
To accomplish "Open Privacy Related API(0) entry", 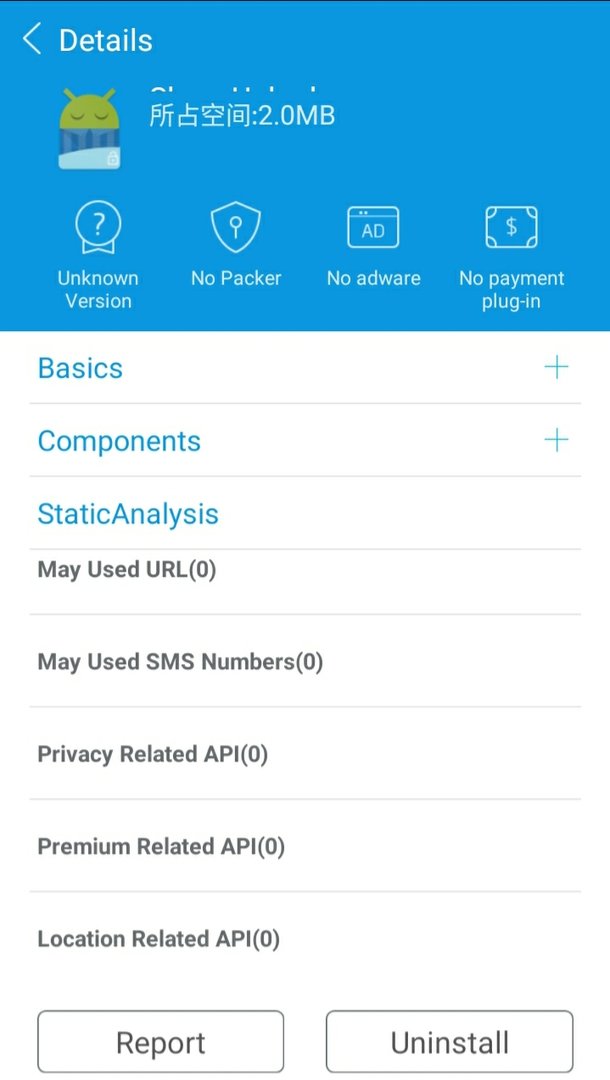I will 305,754.
